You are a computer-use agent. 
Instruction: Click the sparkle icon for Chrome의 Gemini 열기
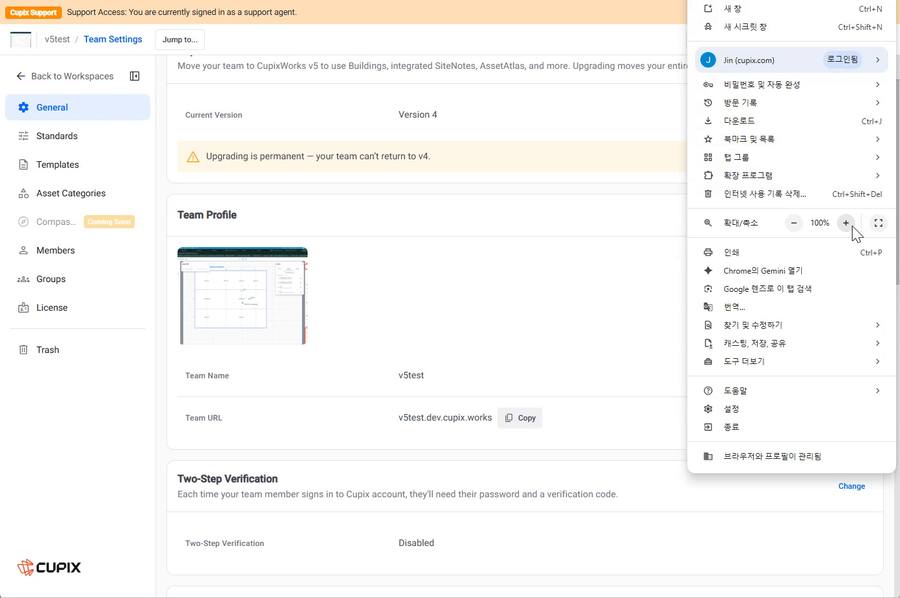(x=708, y=270)
